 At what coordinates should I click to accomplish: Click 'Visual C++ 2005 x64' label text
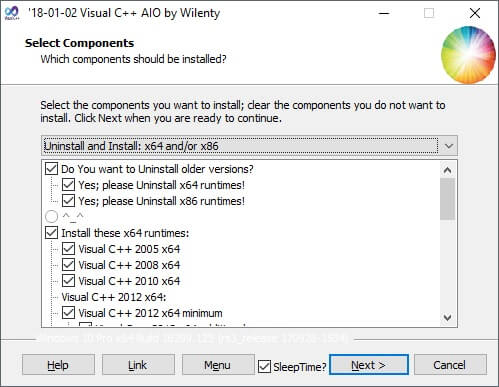(x=129, y=249)
